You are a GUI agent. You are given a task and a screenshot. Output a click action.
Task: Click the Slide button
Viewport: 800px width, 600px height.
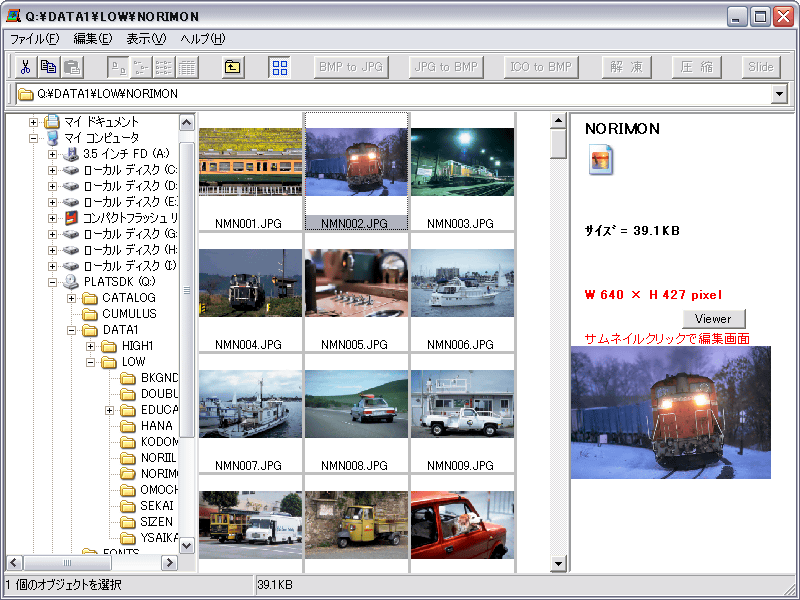click(x=761, y=67)
